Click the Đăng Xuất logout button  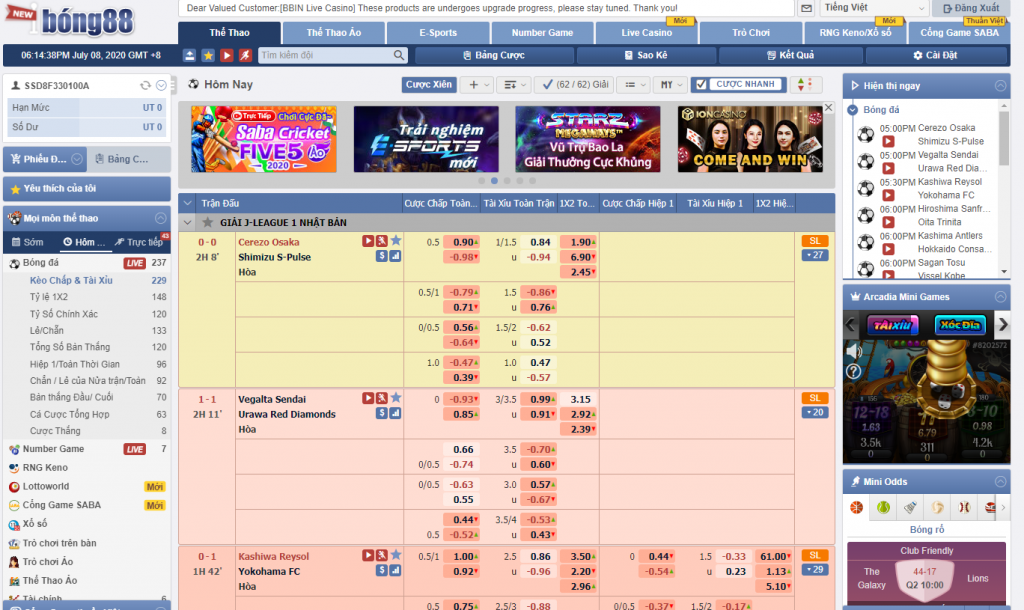[x=977, y=8]
